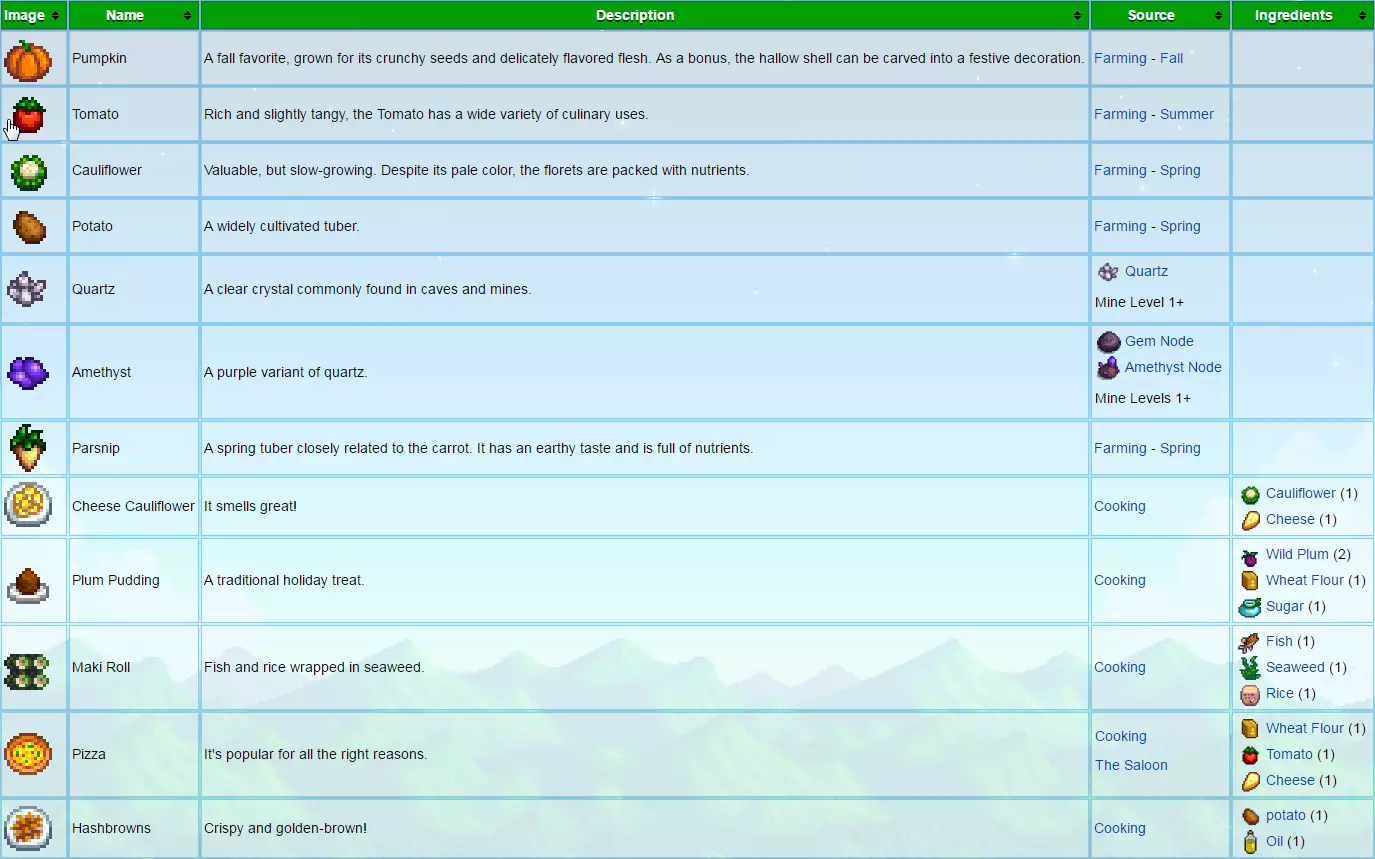Follow the Spring link in the Cauliflower row
Image resolution: width=1375 pixels, height=859 pixels.
point(1180,171)
